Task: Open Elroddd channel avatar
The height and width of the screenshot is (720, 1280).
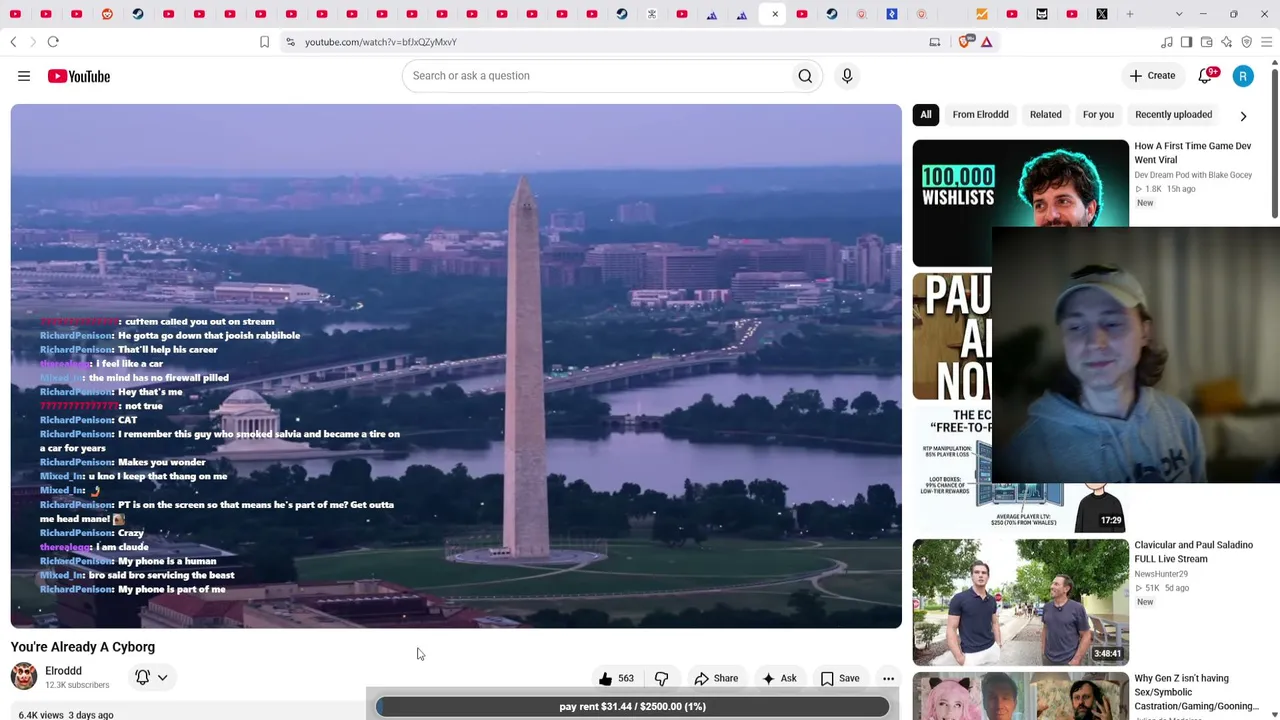Action: click(x=24, y=677)
